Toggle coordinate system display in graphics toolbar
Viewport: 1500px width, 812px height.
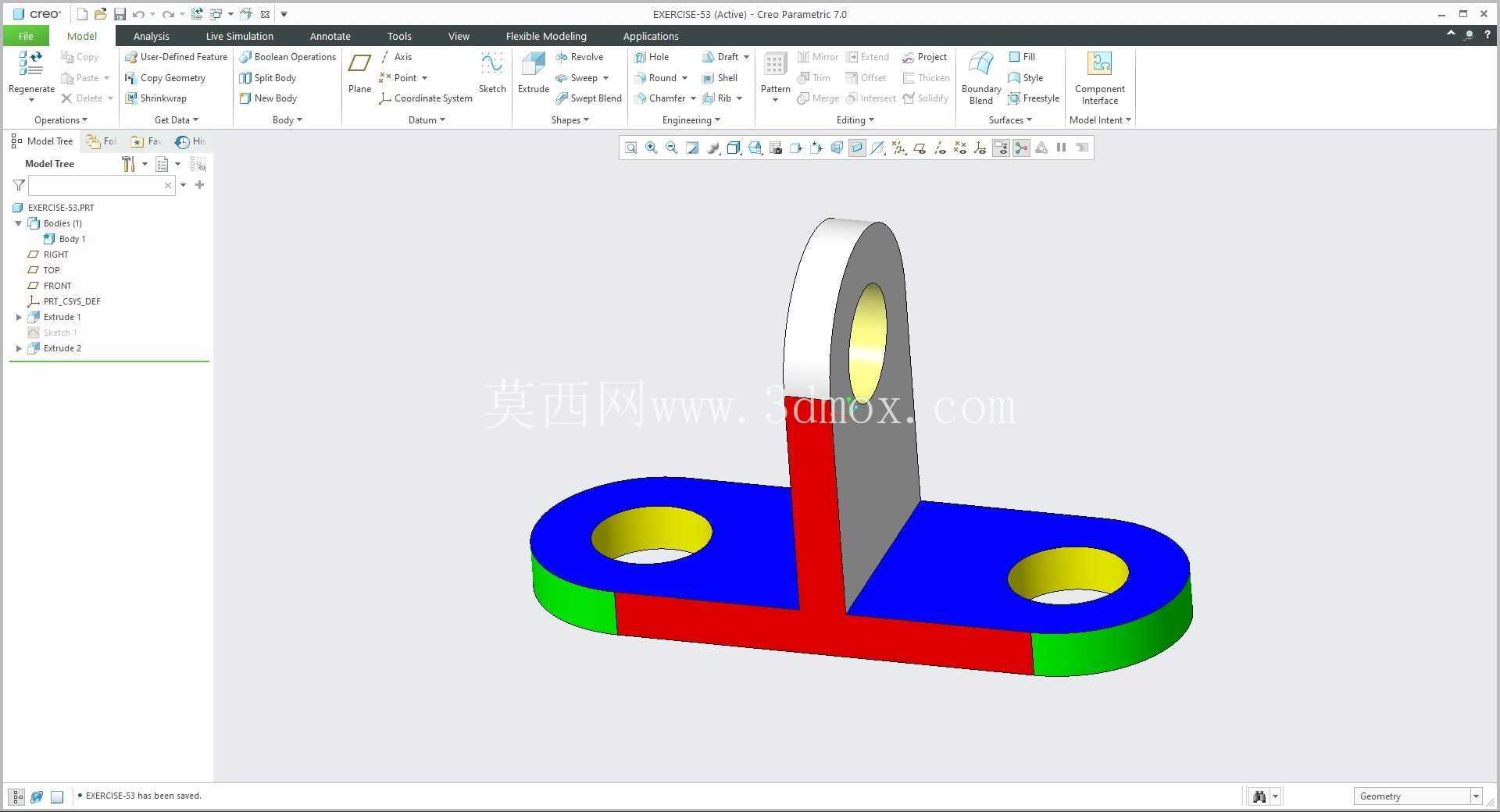(x=980, y=148)
